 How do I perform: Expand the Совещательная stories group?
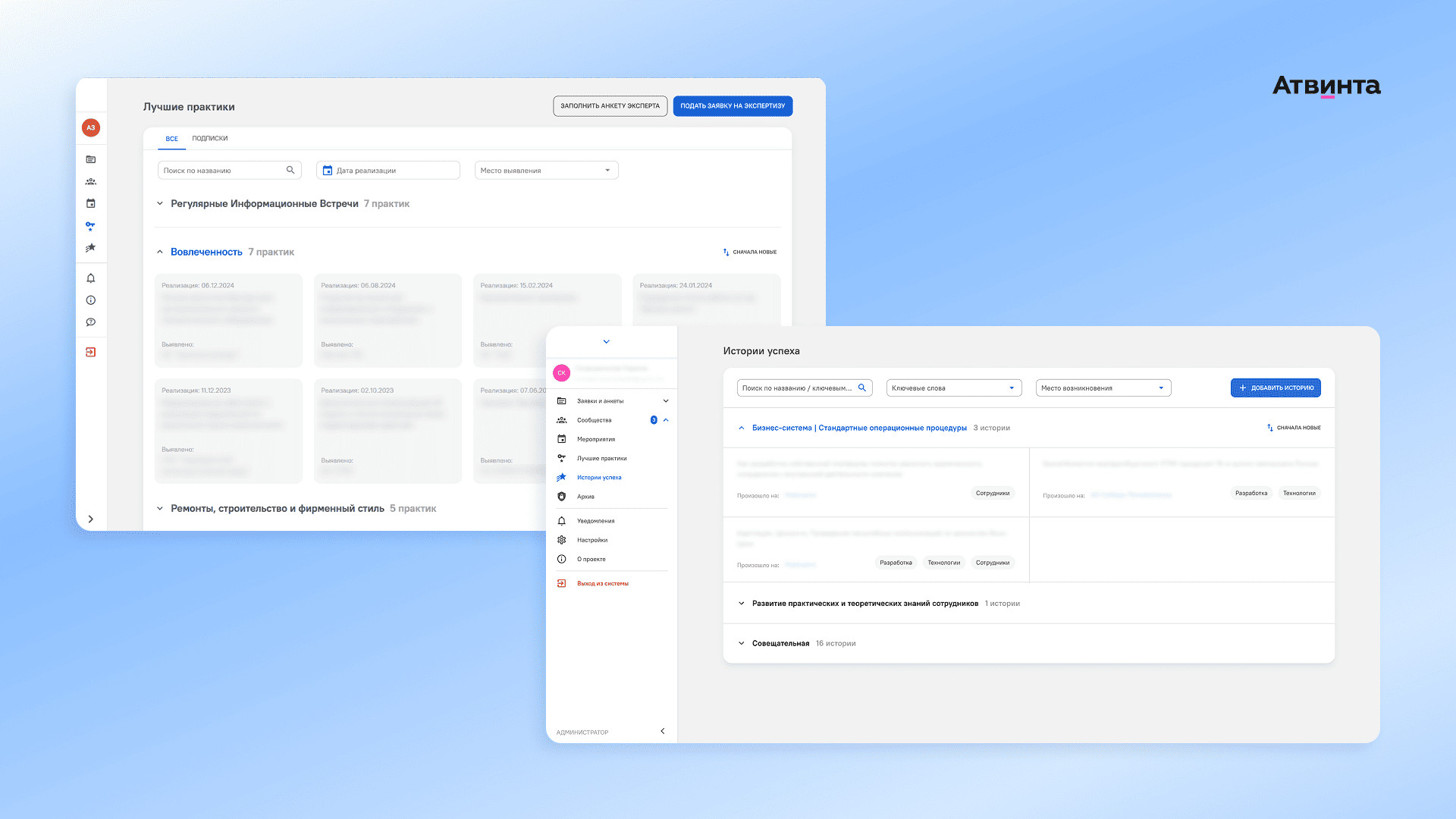[742, 643]
